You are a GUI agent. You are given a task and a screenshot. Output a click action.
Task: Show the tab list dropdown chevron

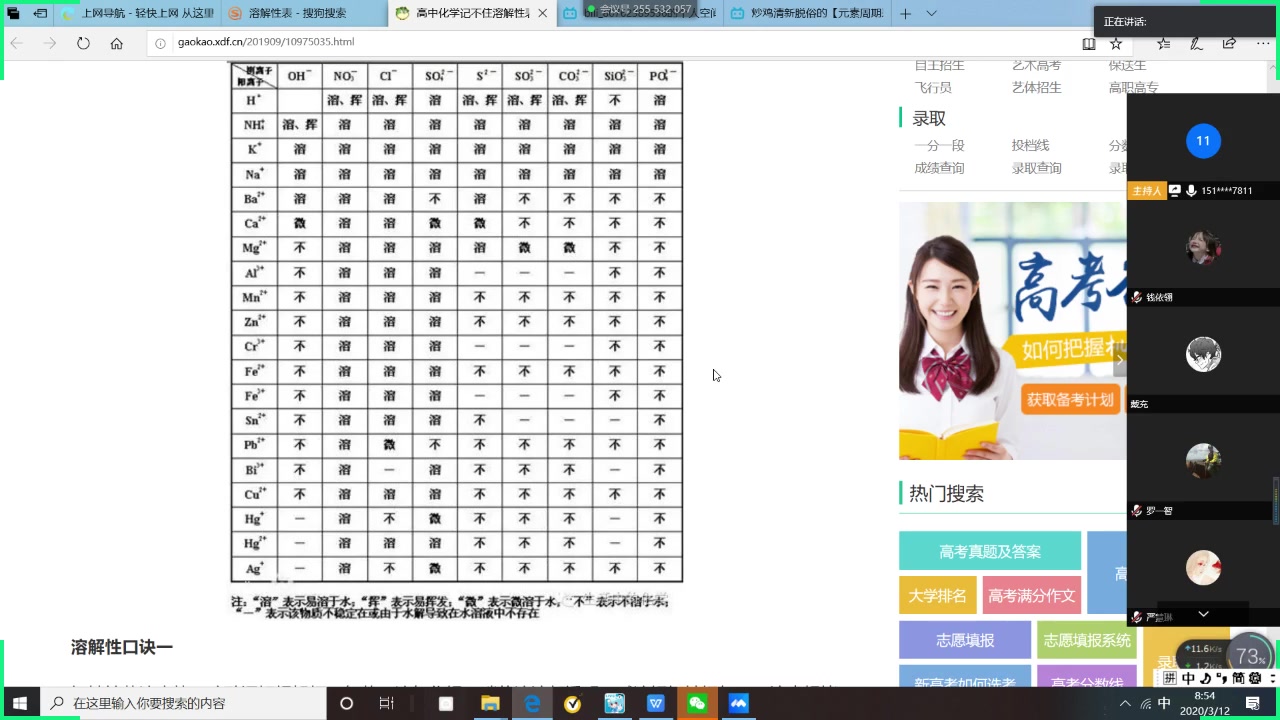click(x=931, y=14)
